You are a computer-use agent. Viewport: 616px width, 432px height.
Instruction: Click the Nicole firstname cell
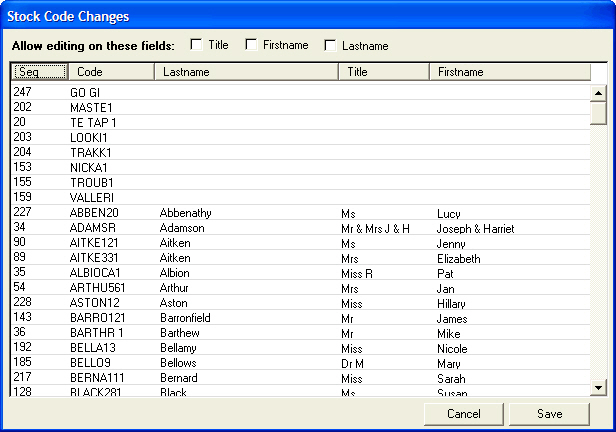point(452,349)
